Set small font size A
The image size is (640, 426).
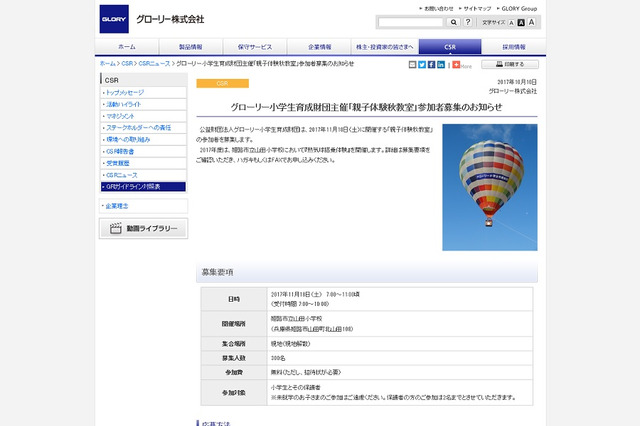tap(511, 23)
